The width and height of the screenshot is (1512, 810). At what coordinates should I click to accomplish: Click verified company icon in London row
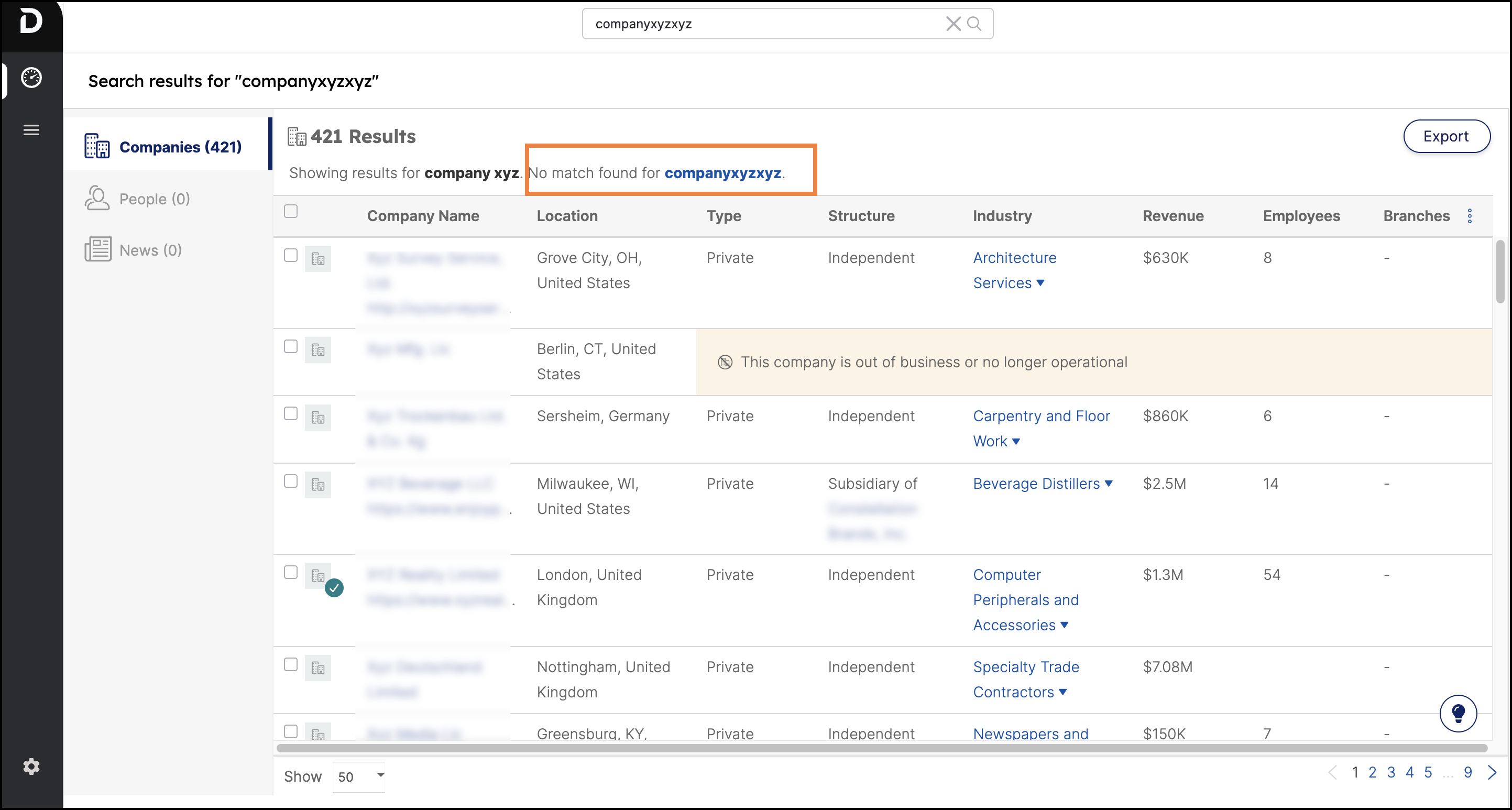(x=318, y=576)
